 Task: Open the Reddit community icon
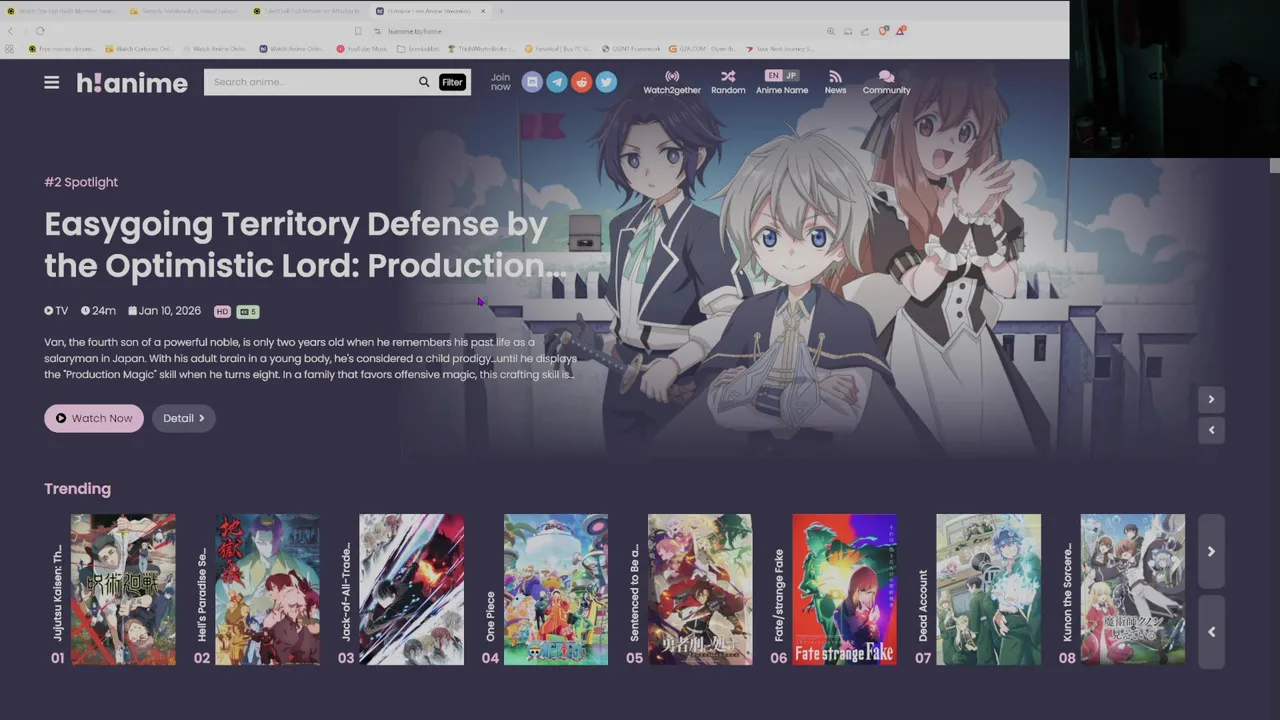pyautogui.click(x=582, y=82)
